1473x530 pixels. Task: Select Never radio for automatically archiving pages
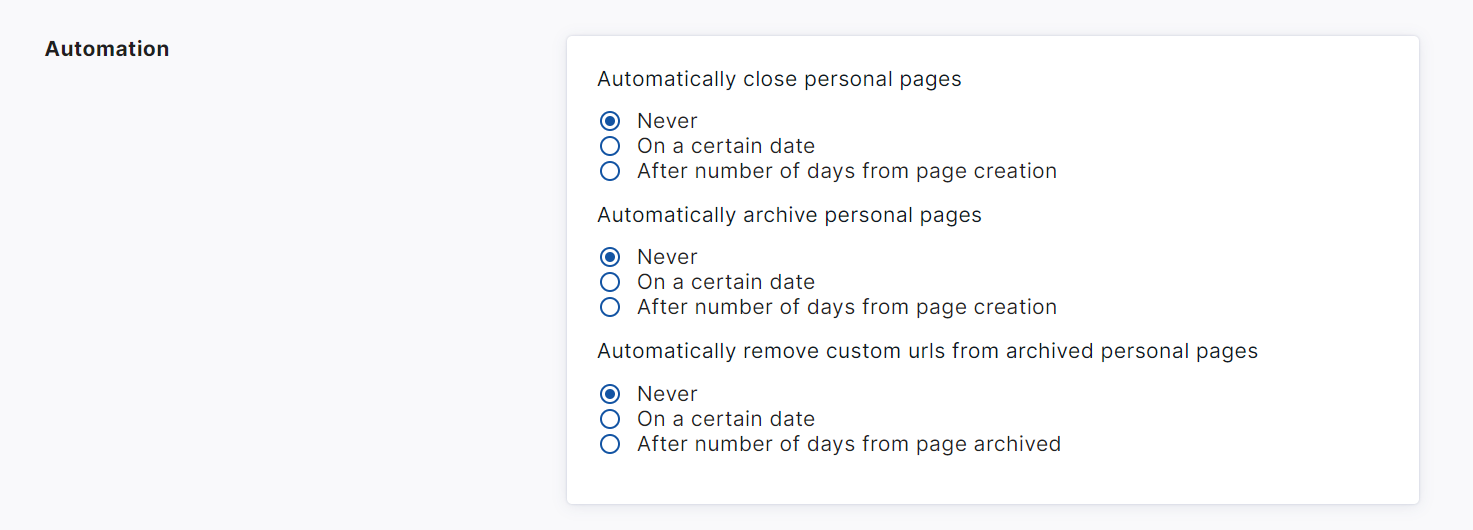610,257
